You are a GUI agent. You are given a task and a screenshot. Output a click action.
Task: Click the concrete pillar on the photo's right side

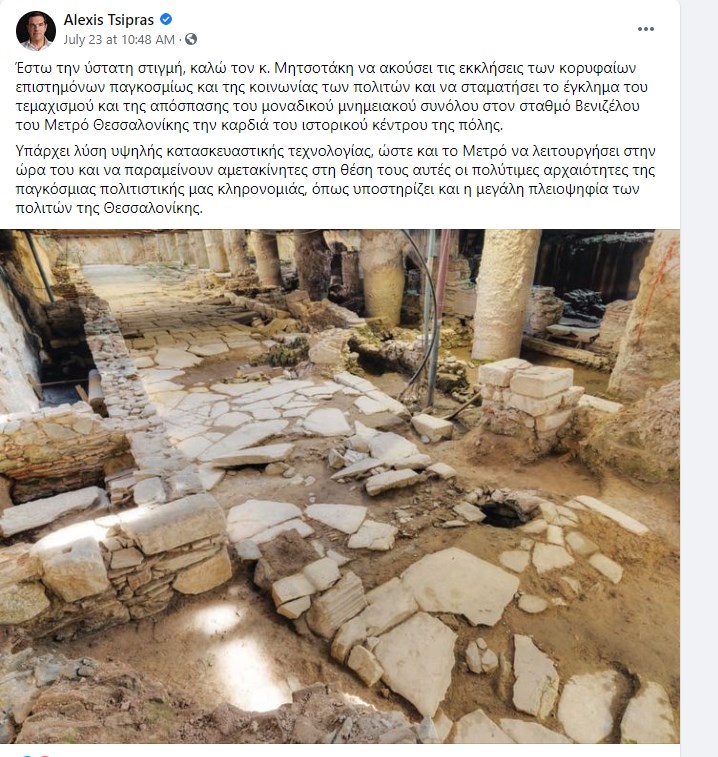click(505, 293)
